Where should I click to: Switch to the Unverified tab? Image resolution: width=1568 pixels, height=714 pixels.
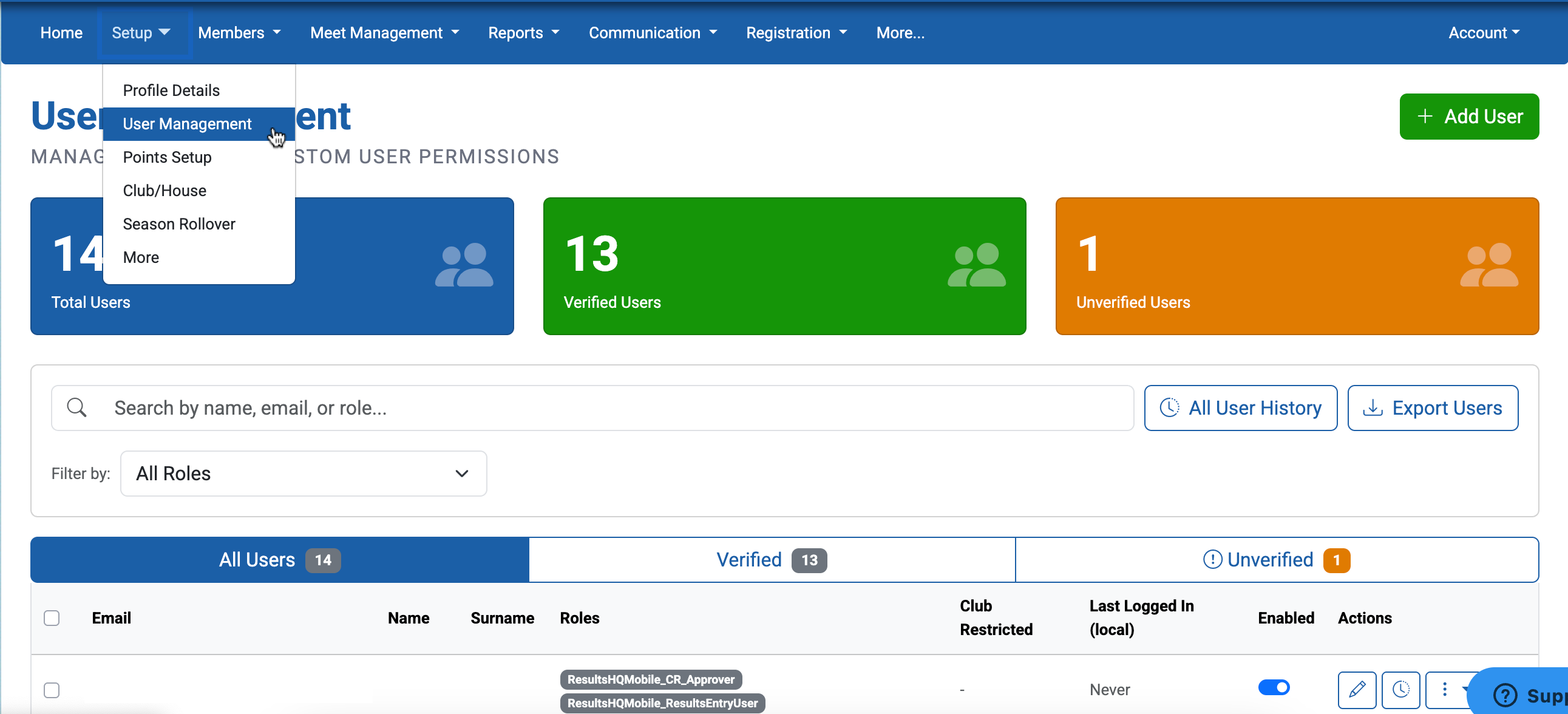click(1277, 559)
